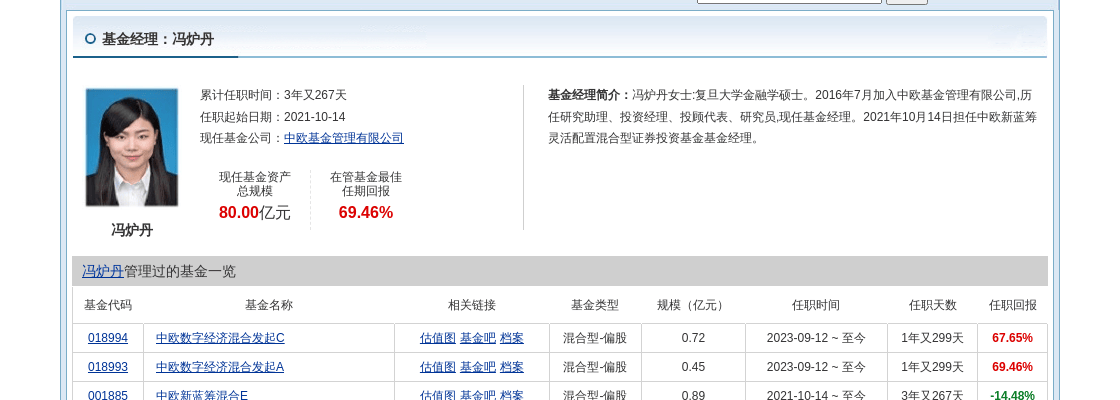Click the 基金类型 column header
Screen dimensions: 1120x400
click(x=594, y=305)
